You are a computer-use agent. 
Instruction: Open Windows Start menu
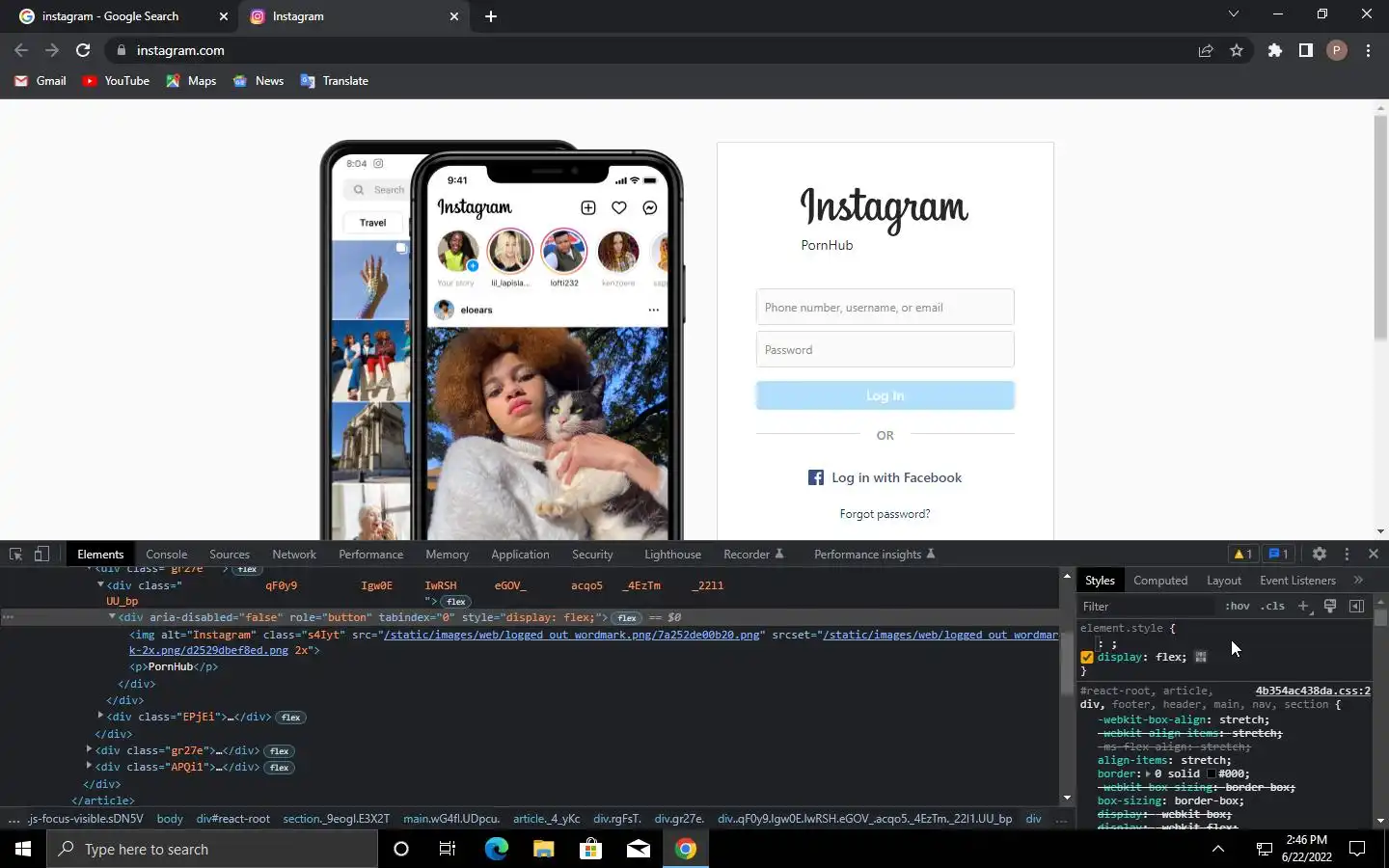tap(23, 849)
